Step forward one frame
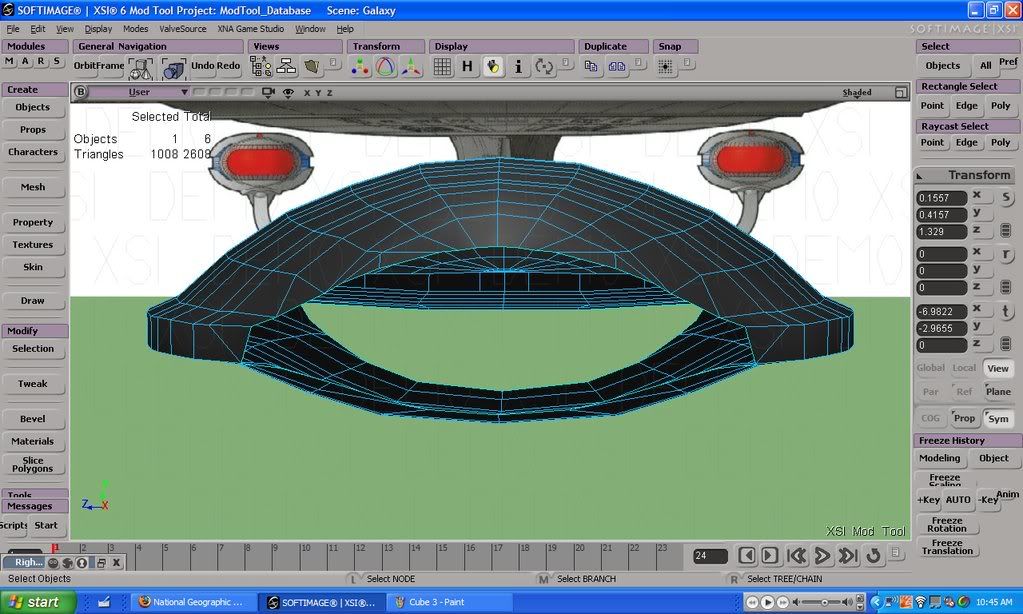 coord(770,555)
